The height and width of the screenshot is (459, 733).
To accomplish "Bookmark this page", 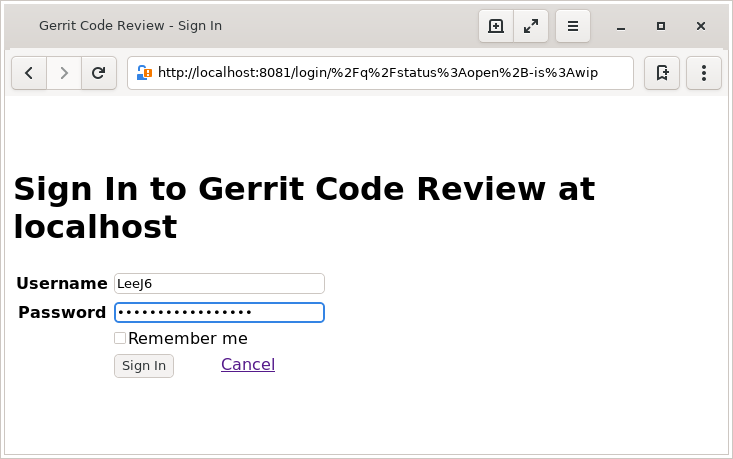I will coord(661,73).
